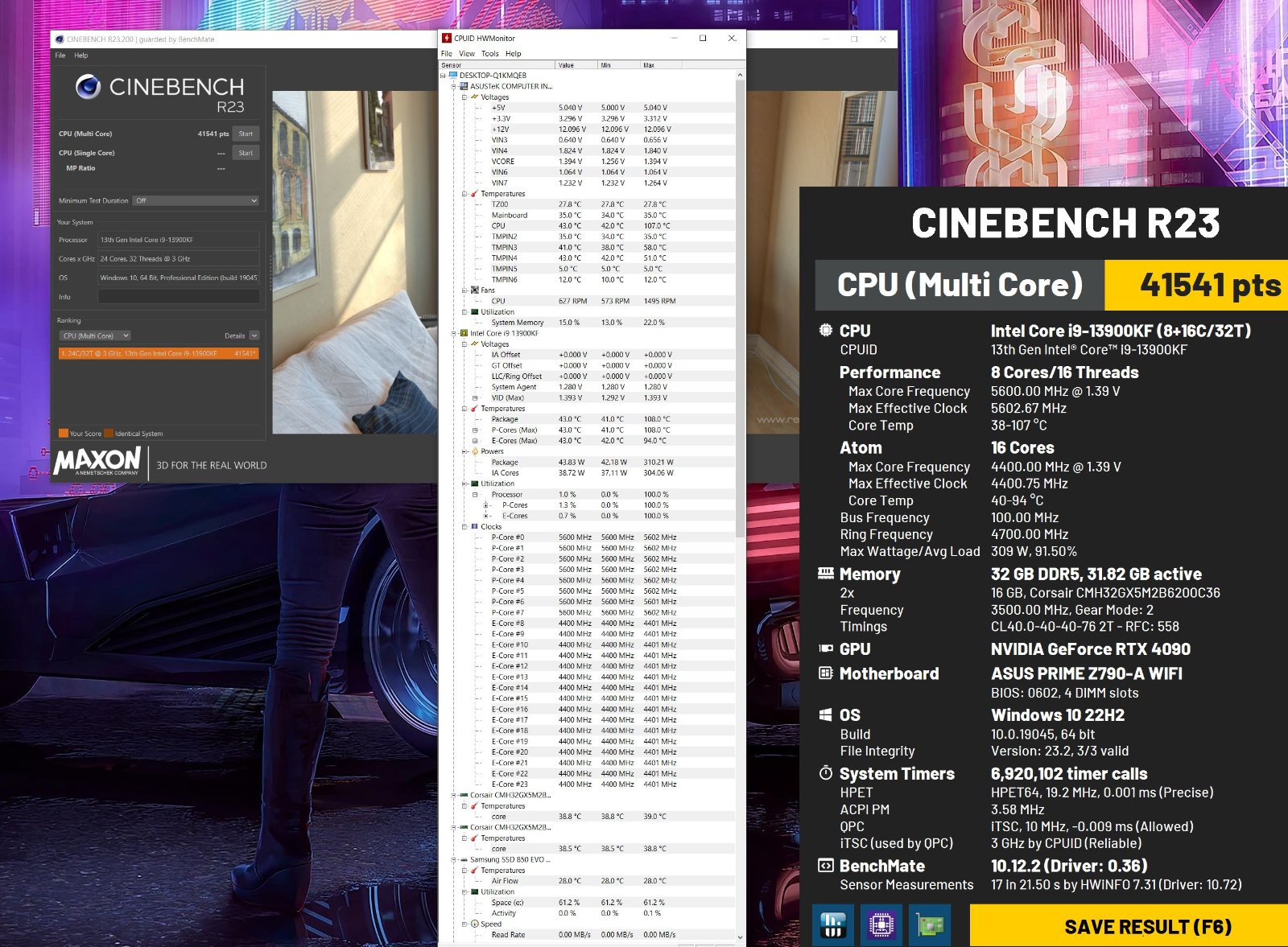Click the MAXON logo in Cinebench
This screenshot has height=947, width=1288.
(x=97, y=462)
